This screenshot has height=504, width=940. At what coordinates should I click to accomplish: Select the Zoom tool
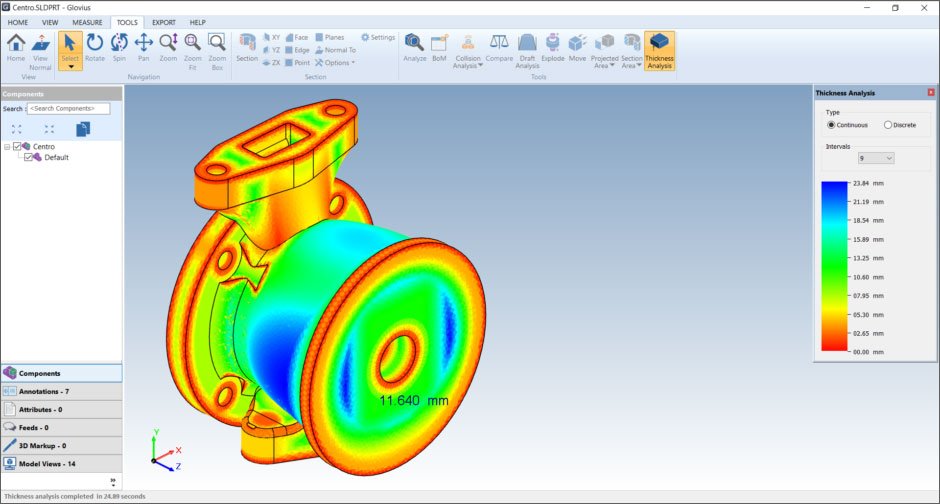(x=168, y=48)
